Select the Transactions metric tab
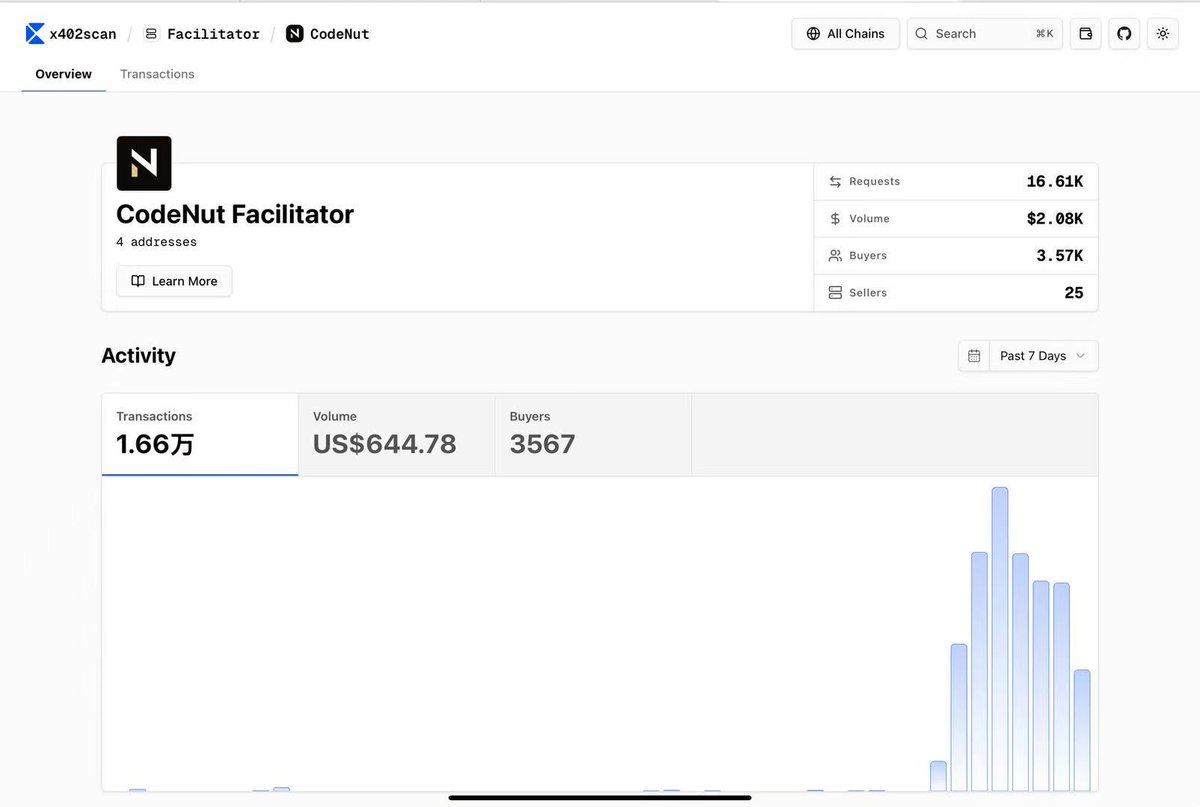 click(200, 435)
